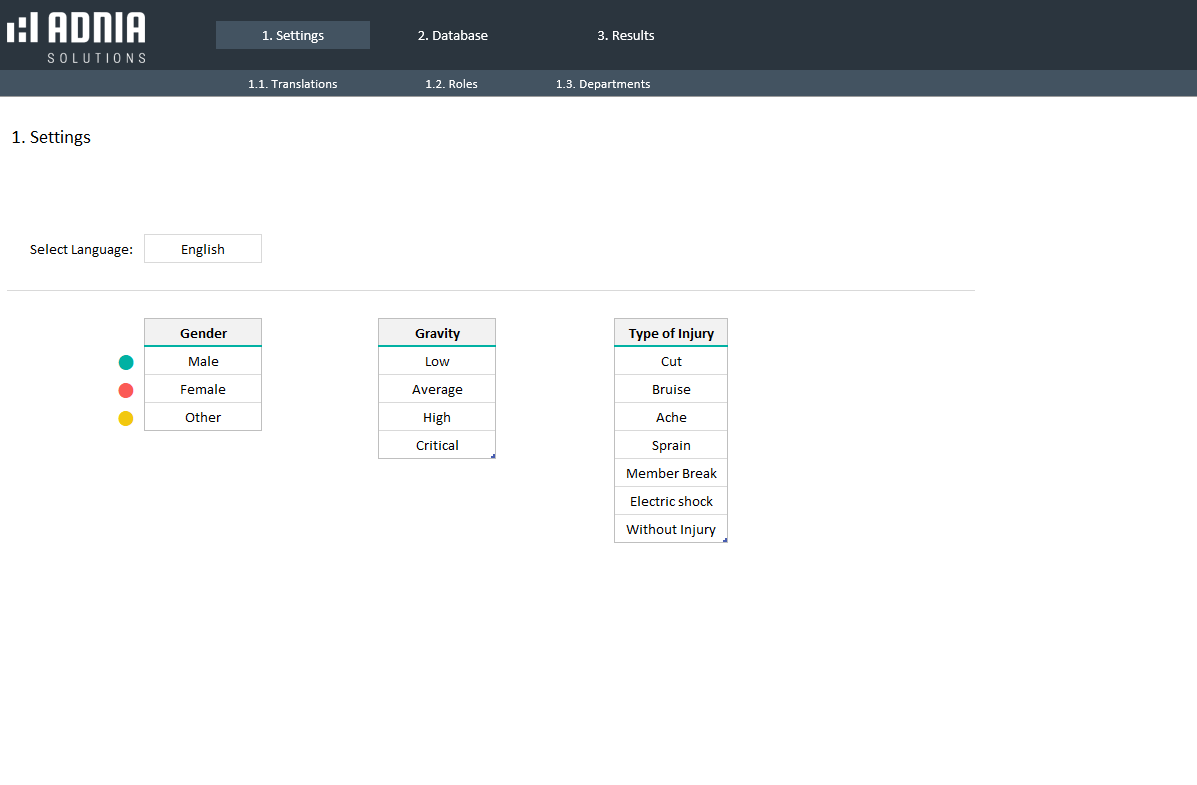Click the yellow Other color dot
The image size is (1197, 785).
coord(126,418)
